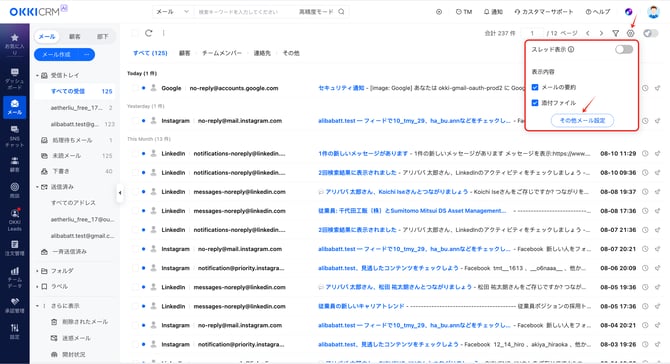Go to the previous page arrow
This screenshot has height=364, width=670.
[588, 33]
